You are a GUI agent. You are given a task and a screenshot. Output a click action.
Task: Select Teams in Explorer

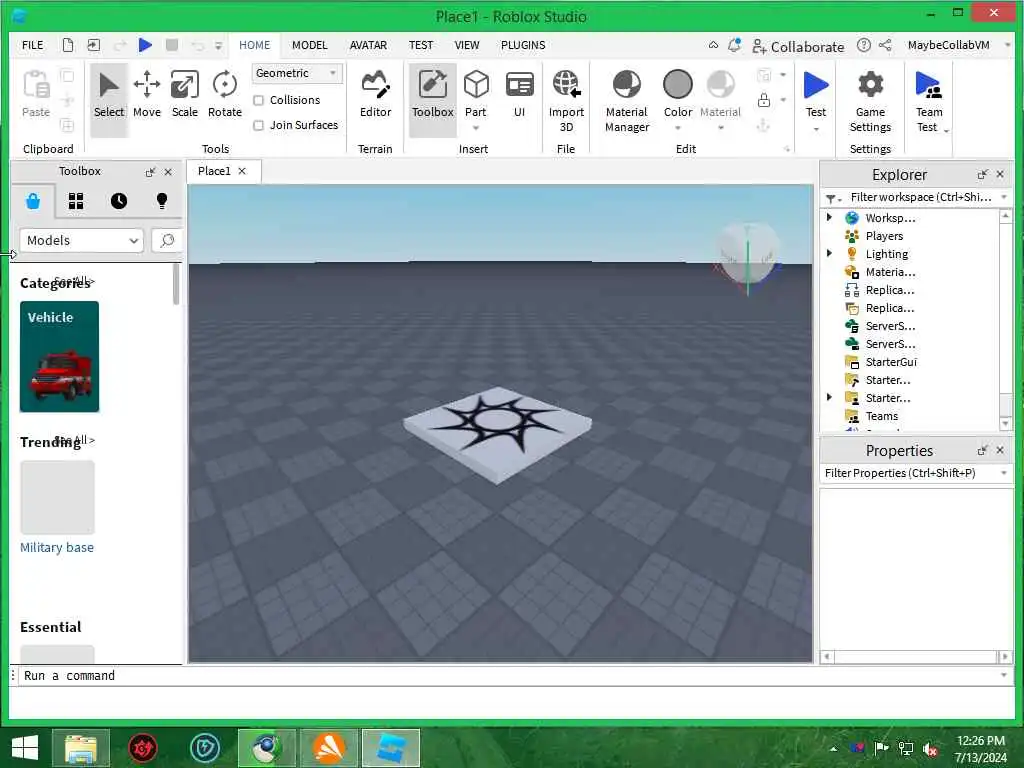click(x=882, y=416)
